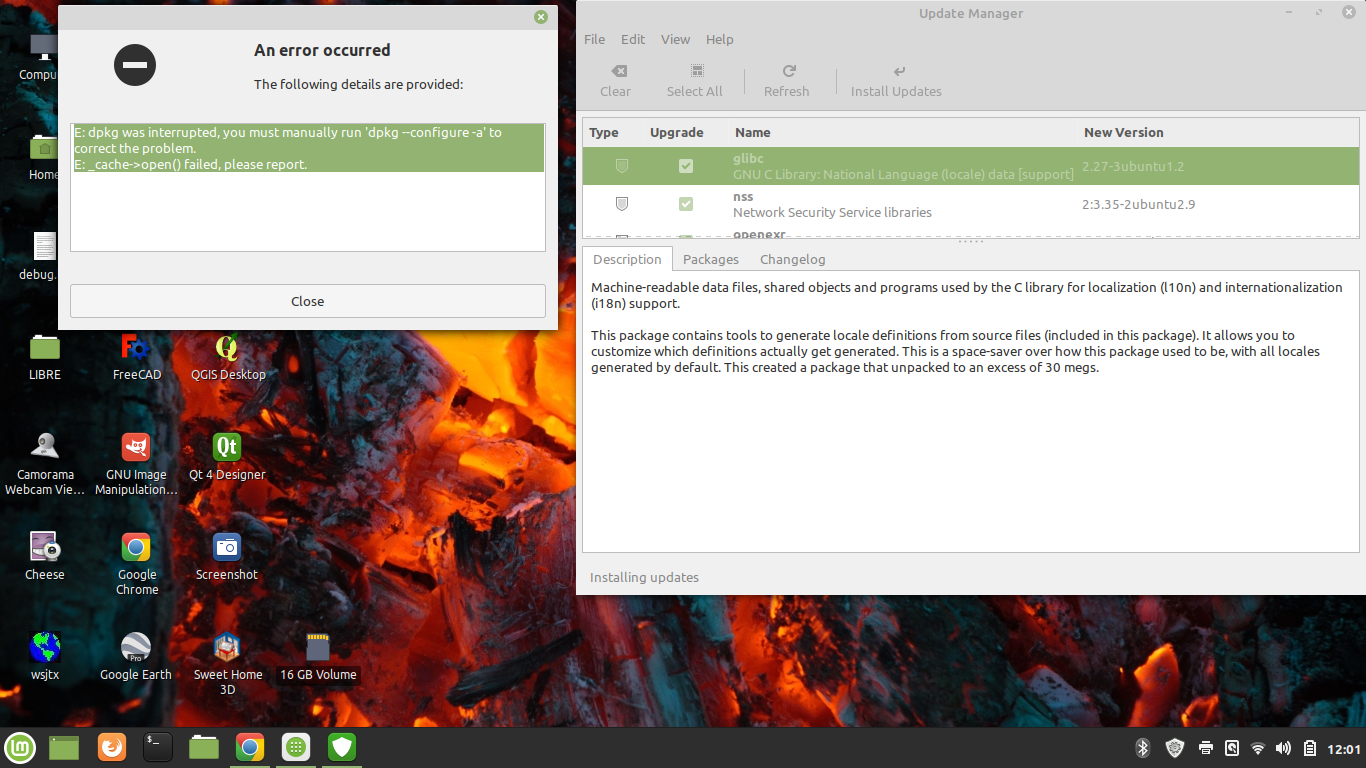Screen dimensions: 1366x768
Task: Open the volume control in tray
Action: coord(1284,748)
